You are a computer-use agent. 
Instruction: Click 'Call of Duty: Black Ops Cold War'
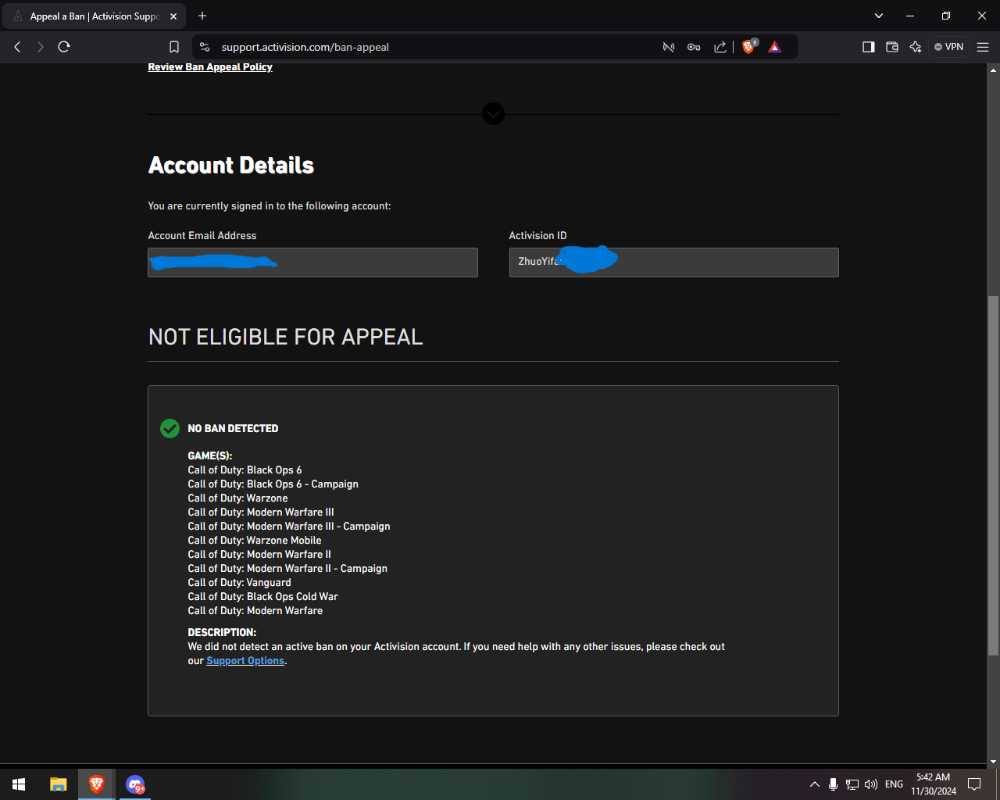tap(263, 596)
